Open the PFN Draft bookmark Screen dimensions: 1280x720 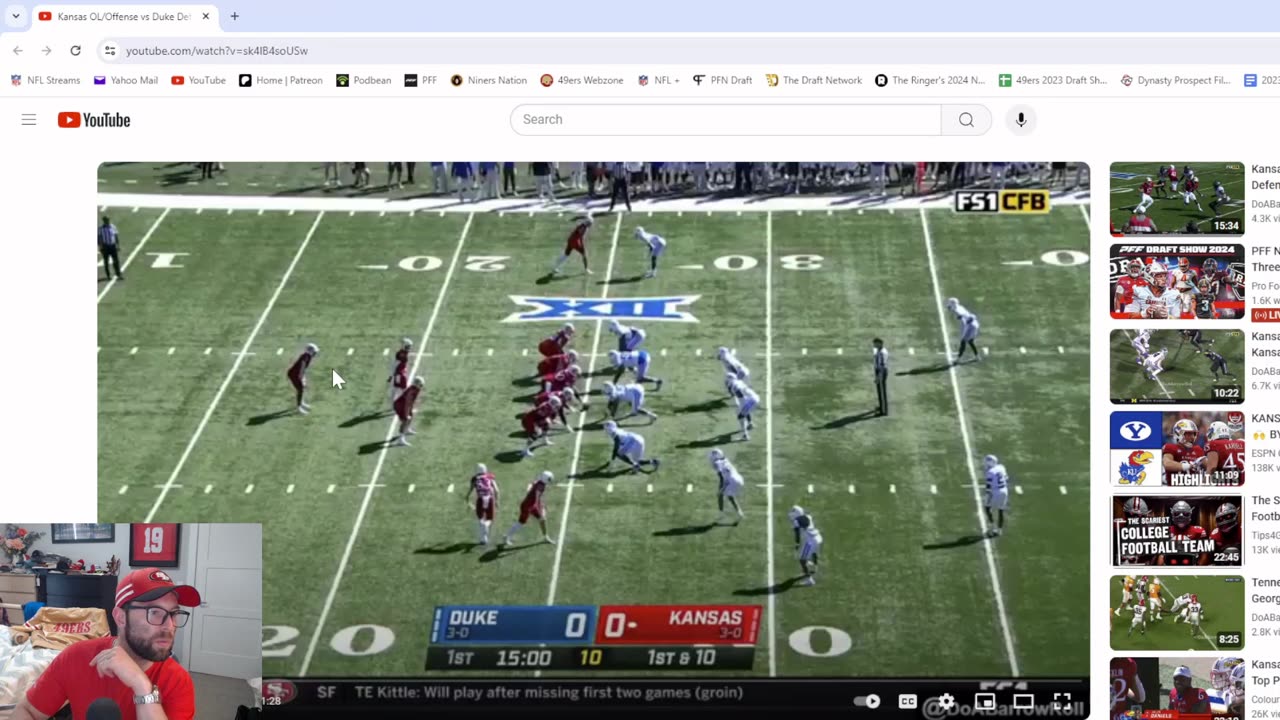click(722, 80)
